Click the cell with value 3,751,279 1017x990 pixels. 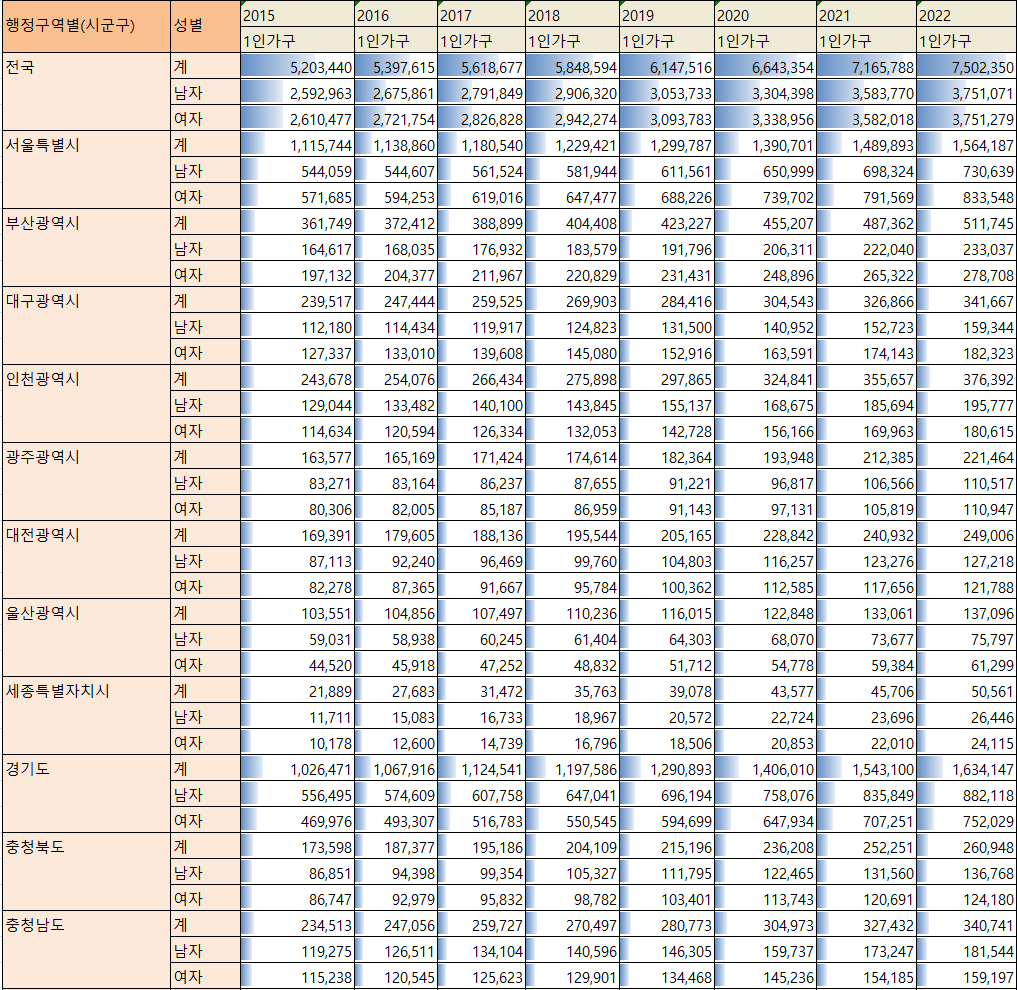tap(966, 118)
